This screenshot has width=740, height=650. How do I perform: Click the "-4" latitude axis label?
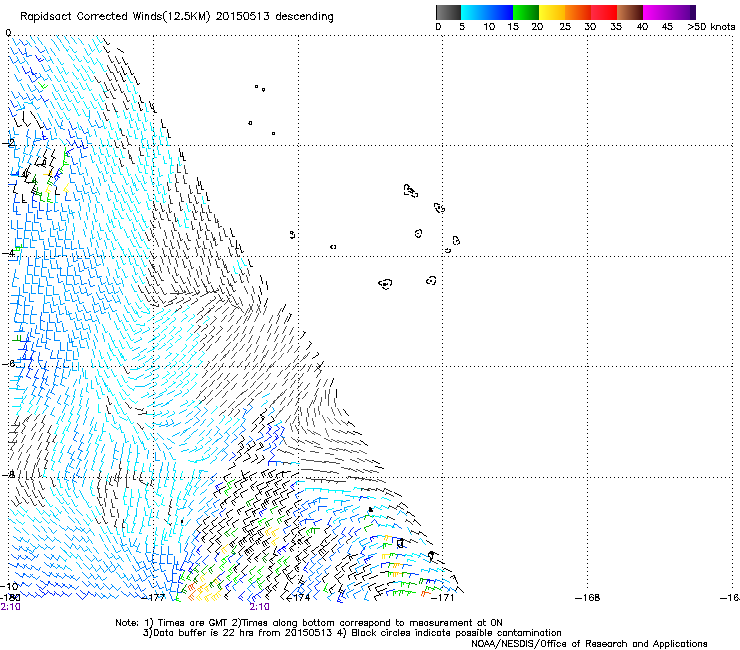[x=8, y=253]
